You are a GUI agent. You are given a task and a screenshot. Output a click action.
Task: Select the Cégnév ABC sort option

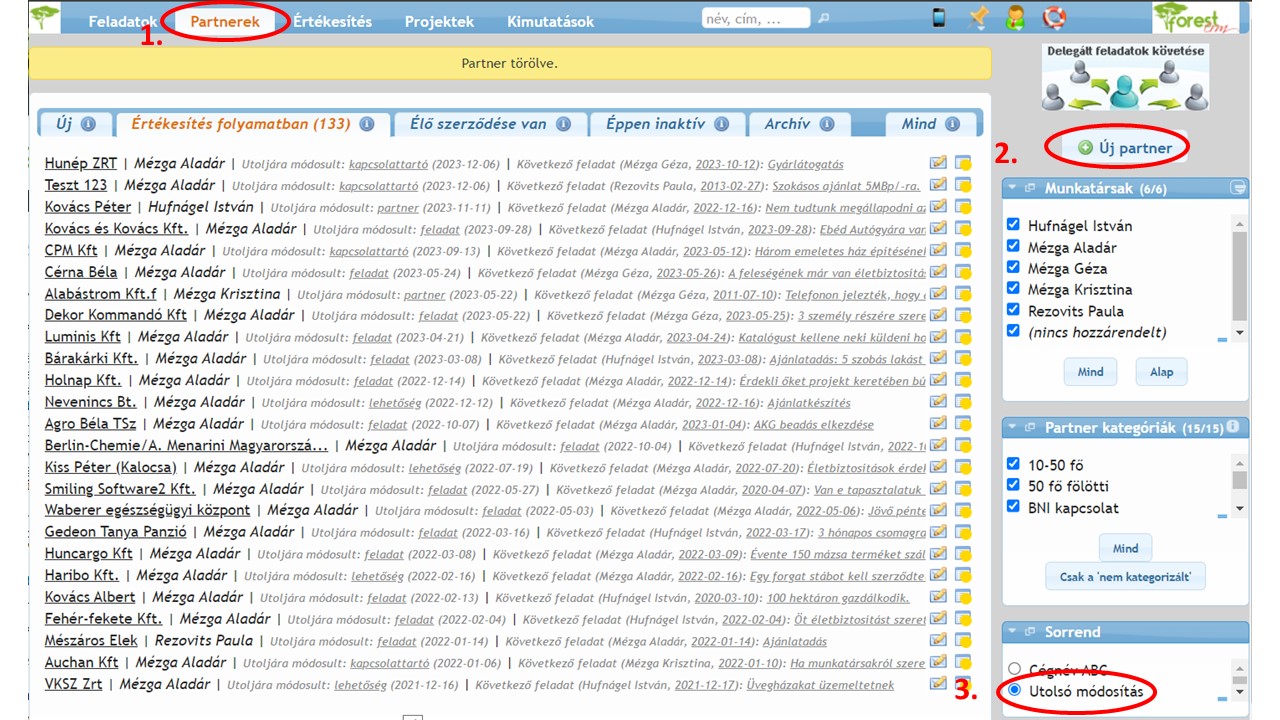coord(1015,669)
